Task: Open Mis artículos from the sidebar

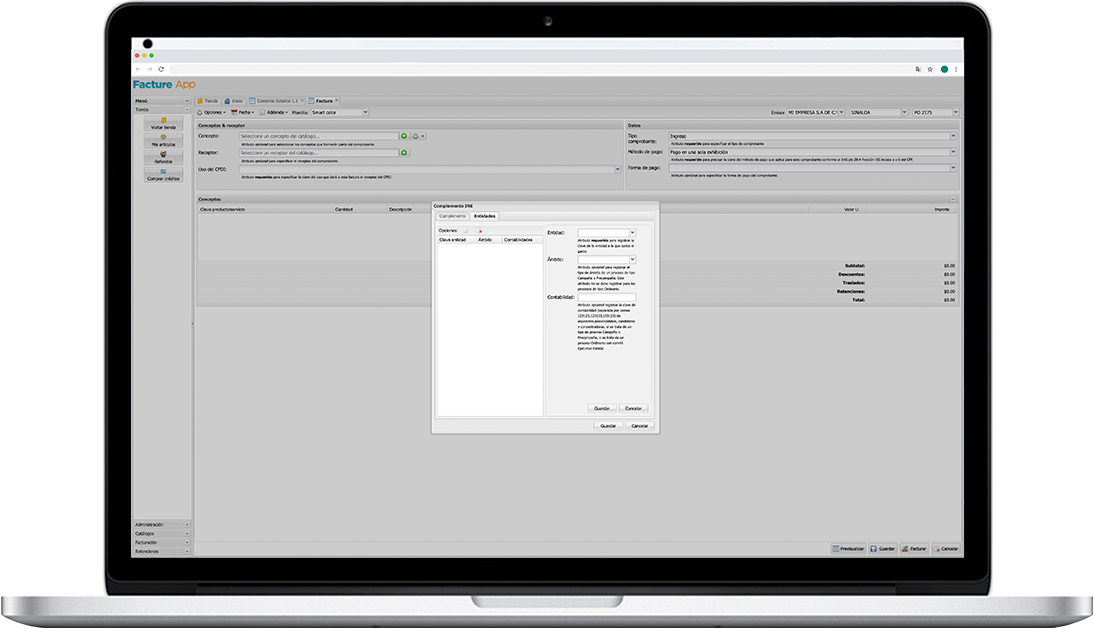Action: 163,141
